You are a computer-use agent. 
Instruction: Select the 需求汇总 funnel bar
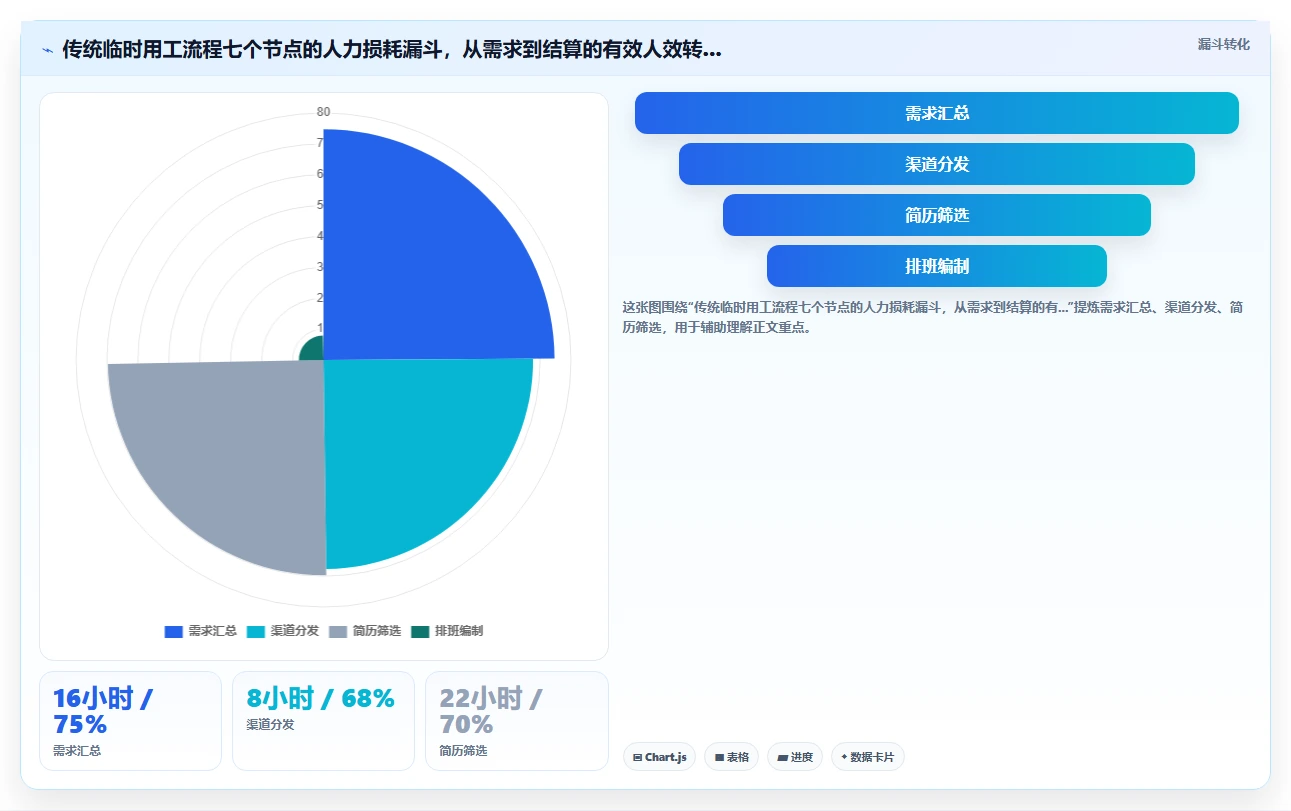click(937, 113)
